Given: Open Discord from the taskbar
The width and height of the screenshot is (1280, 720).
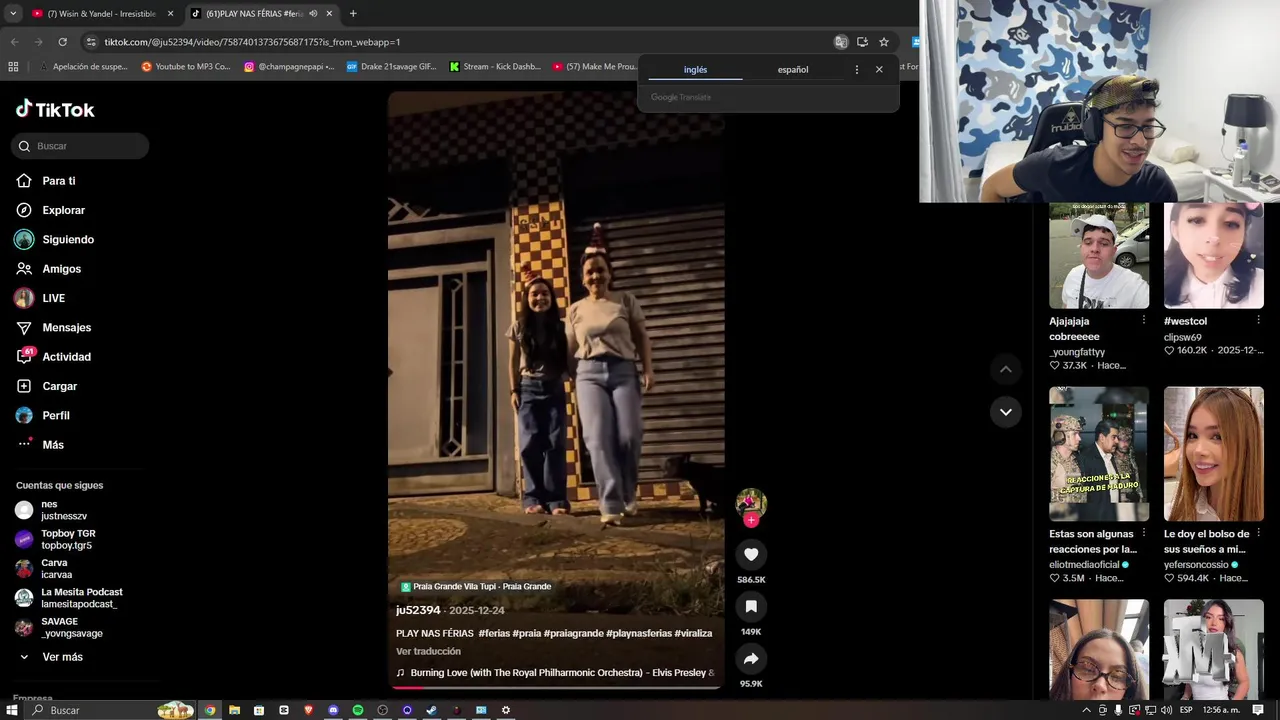Looking at the screenshot, I should 334,710.
